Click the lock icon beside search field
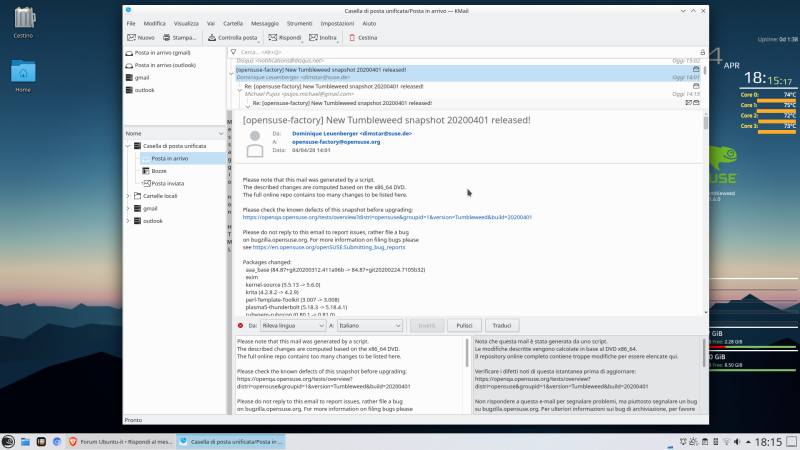Image resolution: width=800 pixels, height=450 pixels. (703, 52)
